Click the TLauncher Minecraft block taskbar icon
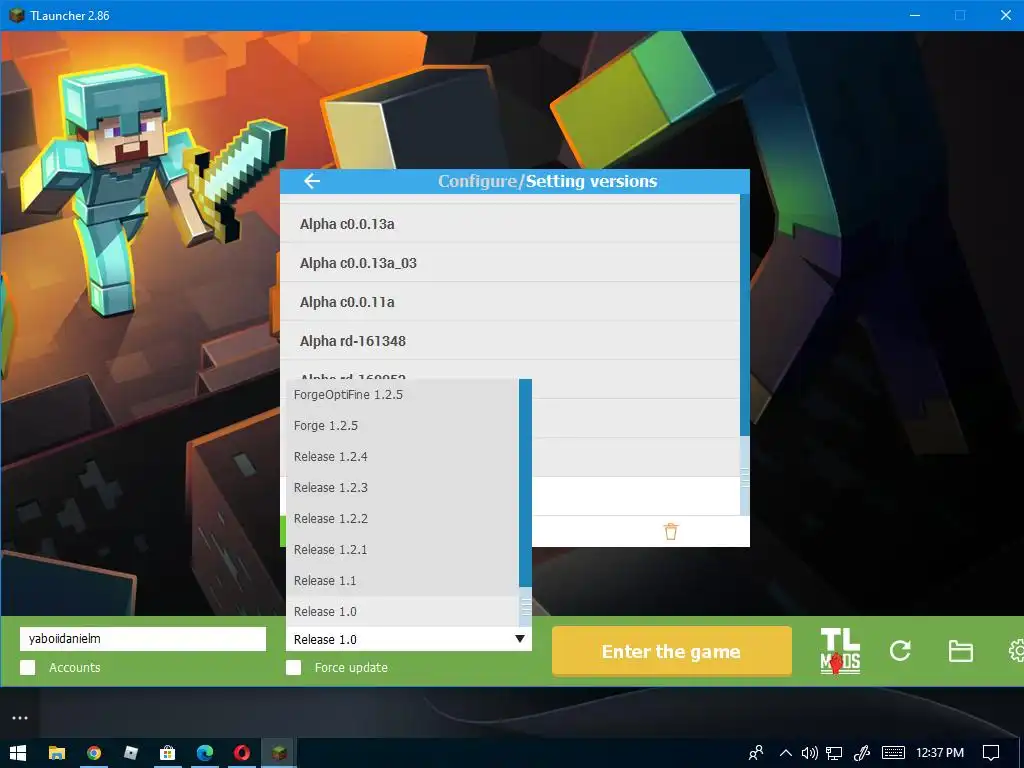 point(279,753)
